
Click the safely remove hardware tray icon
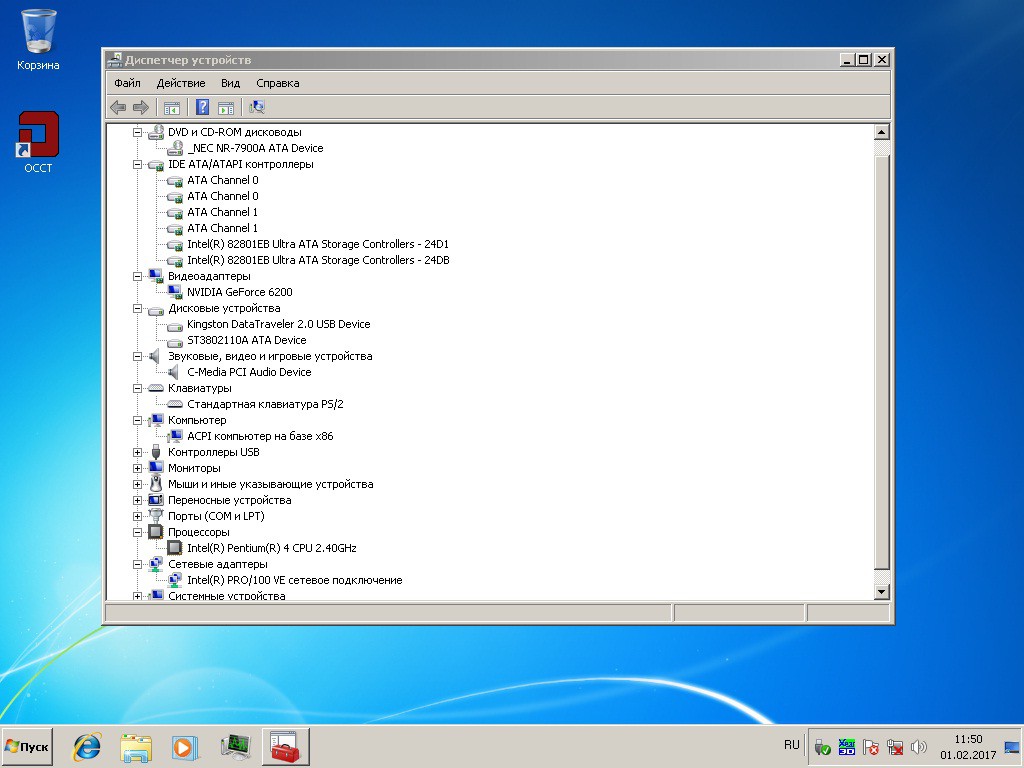pos(822,746)
